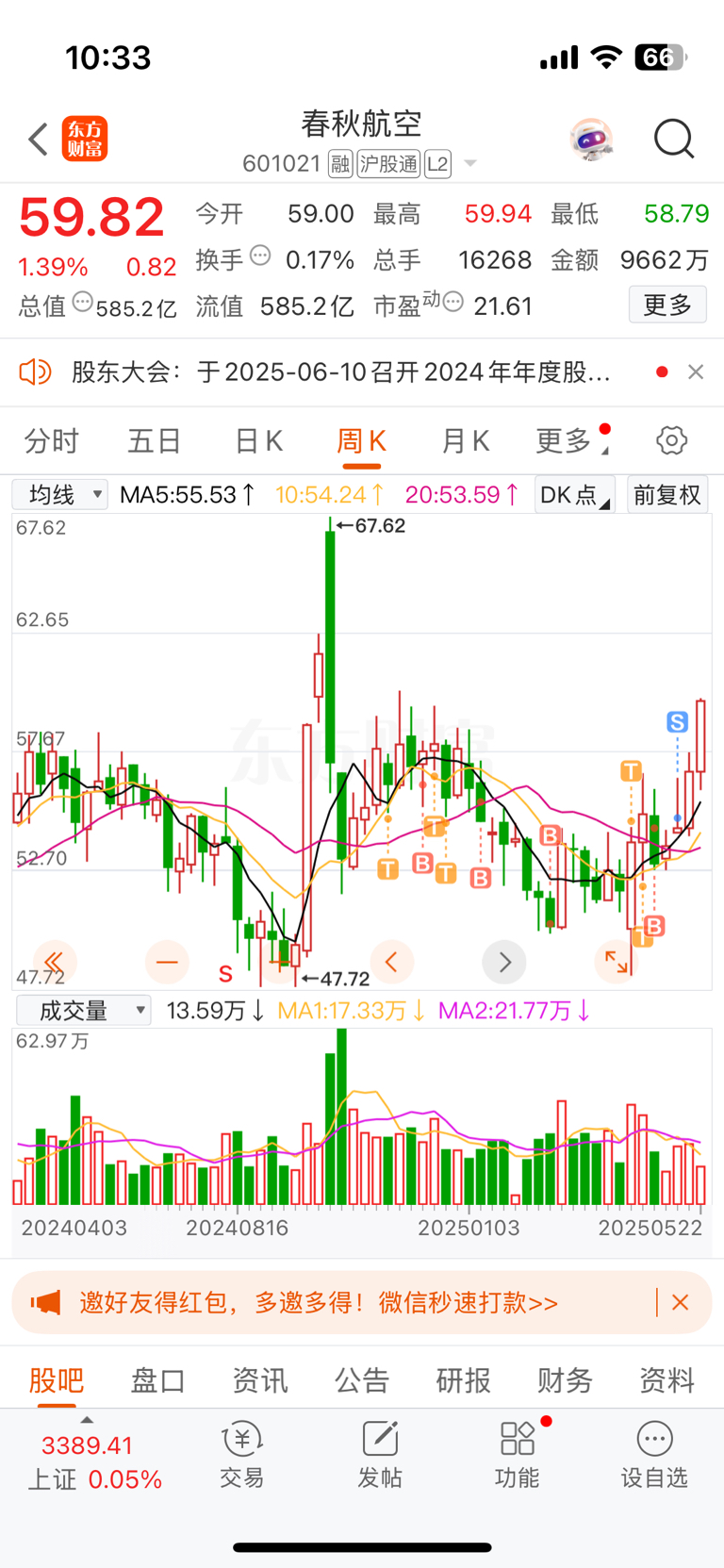Image resolution: width=724 pixels, height=1568 pixels.
Task: Switch to 资料 tab
Action: pos(667,1380)
